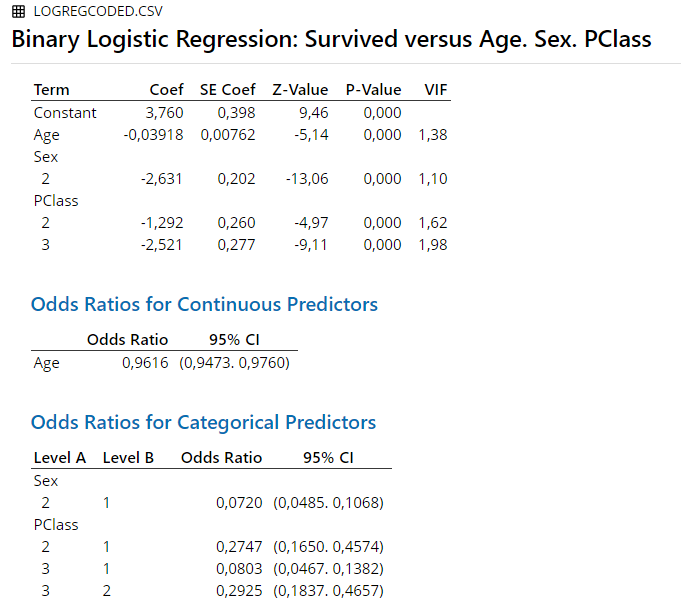Select the SE Coef column header

[228, 90]
